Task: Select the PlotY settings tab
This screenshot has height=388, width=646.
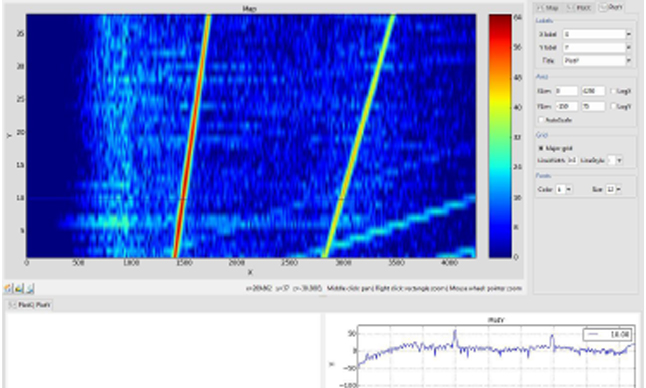Action: pos(611,7)
